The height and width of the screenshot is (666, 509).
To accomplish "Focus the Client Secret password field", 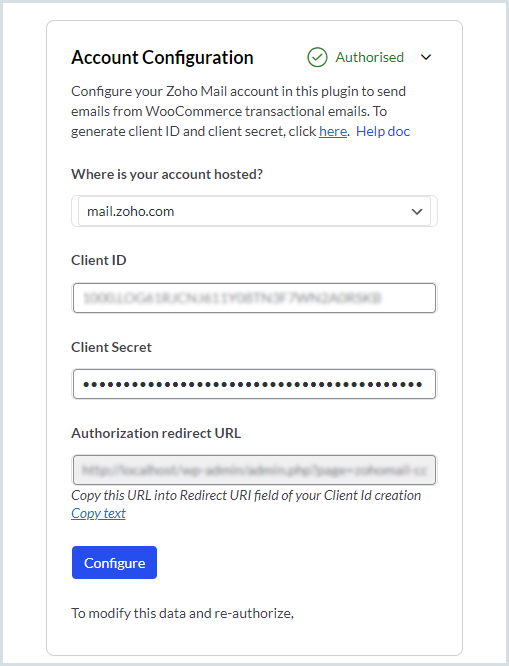I will coord(254,384).
